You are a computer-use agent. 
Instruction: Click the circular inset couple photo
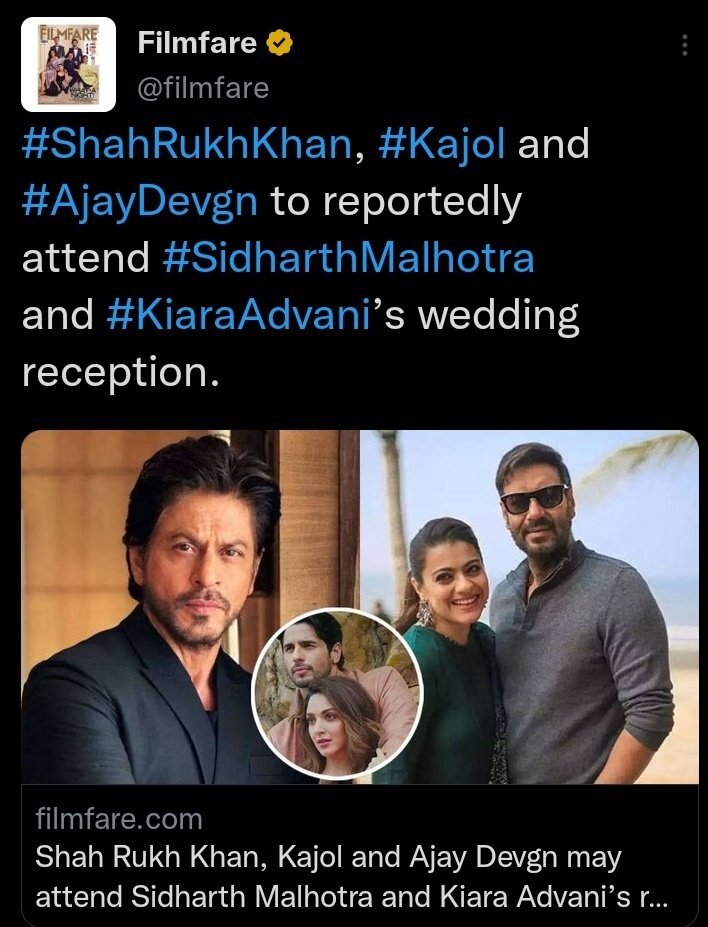(337, 693)
